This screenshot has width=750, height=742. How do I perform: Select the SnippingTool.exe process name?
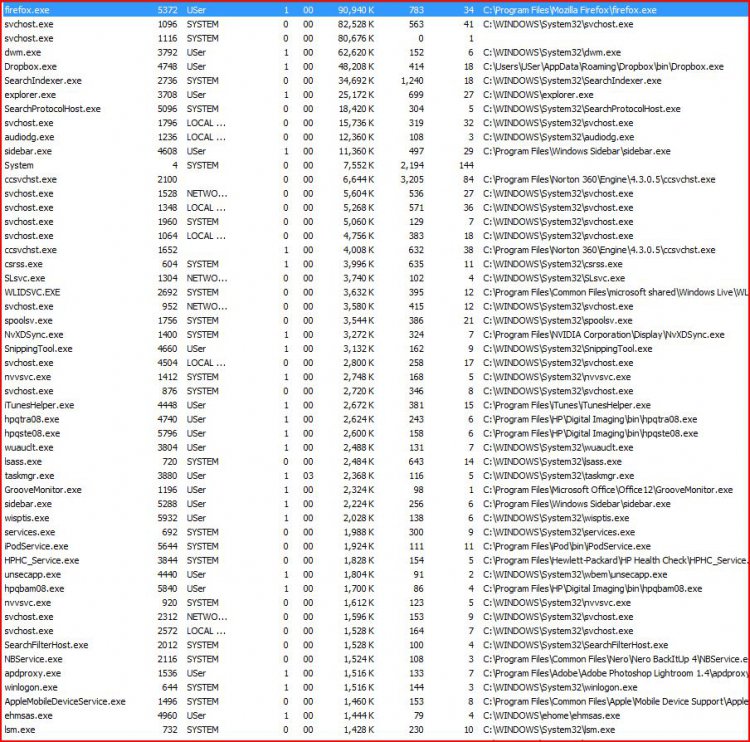(38, 349)
